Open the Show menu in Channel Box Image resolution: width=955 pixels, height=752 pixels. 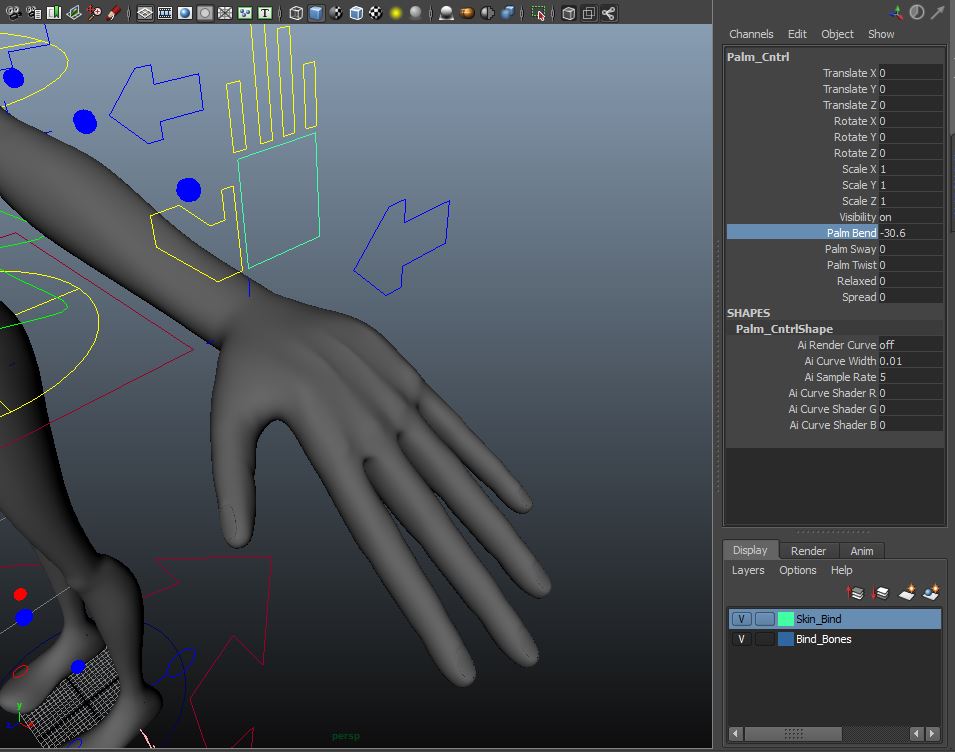881,34
